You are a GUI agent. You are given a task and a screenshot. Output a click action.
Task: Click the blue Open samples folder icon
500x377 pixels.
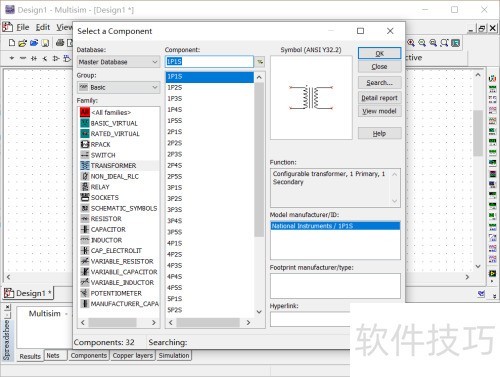(x=34, y=43)
